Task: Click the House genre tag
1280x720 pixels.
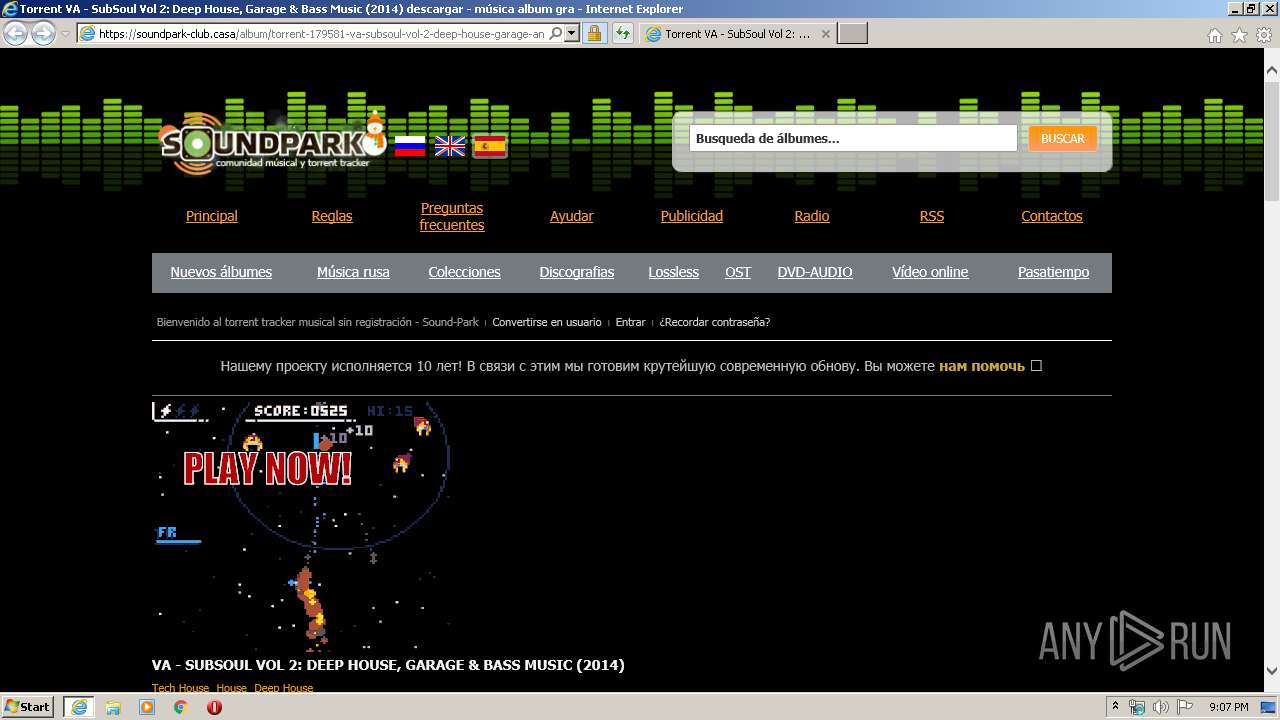Action: pos(231,688)
